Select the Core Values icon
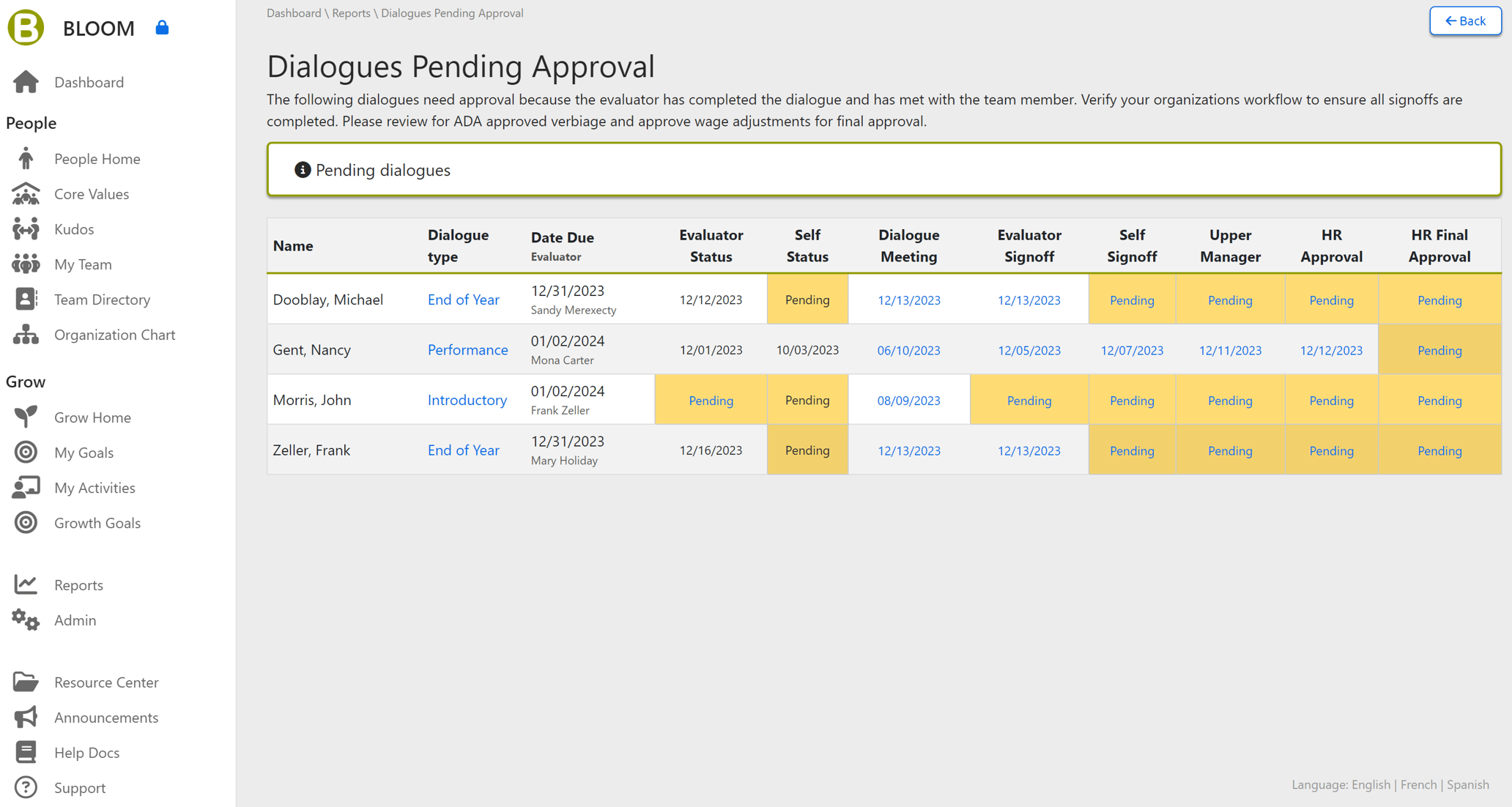 26,193
